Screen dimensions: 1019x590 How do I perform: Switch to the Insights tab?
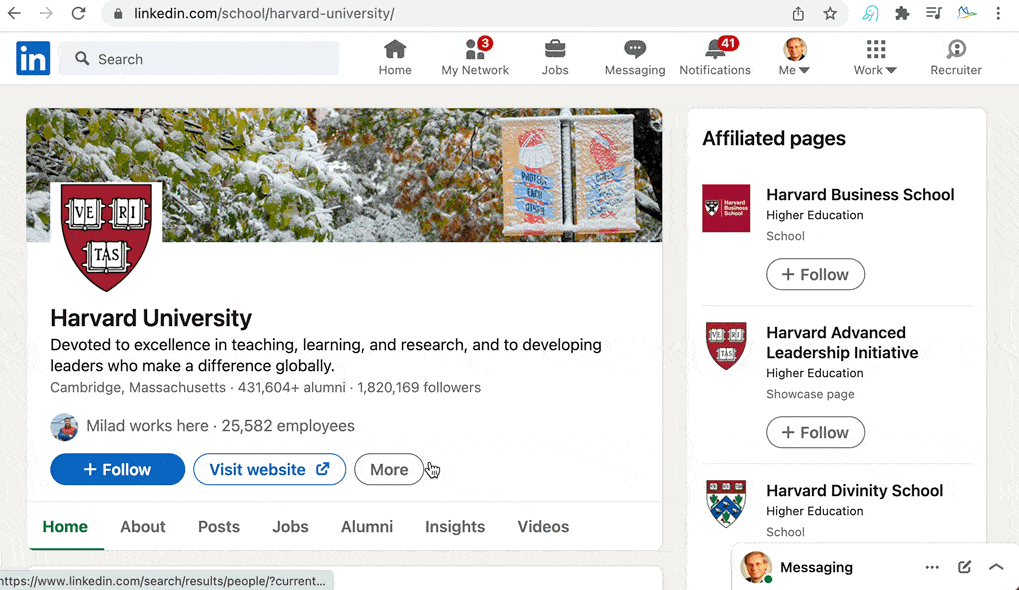coord(455,526)
